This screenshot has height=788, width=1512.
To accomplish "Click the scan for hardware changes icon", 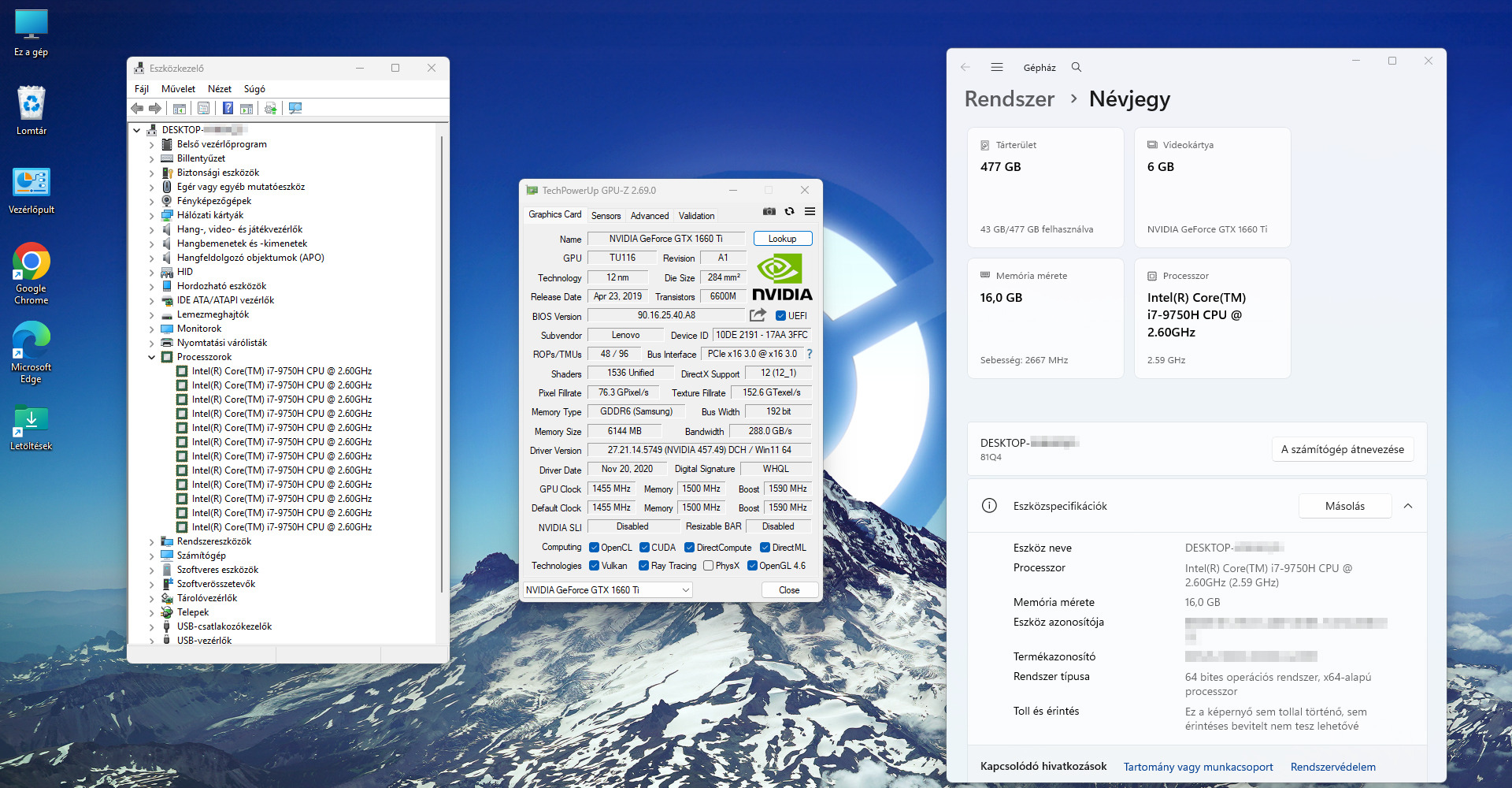I will 295,108.
